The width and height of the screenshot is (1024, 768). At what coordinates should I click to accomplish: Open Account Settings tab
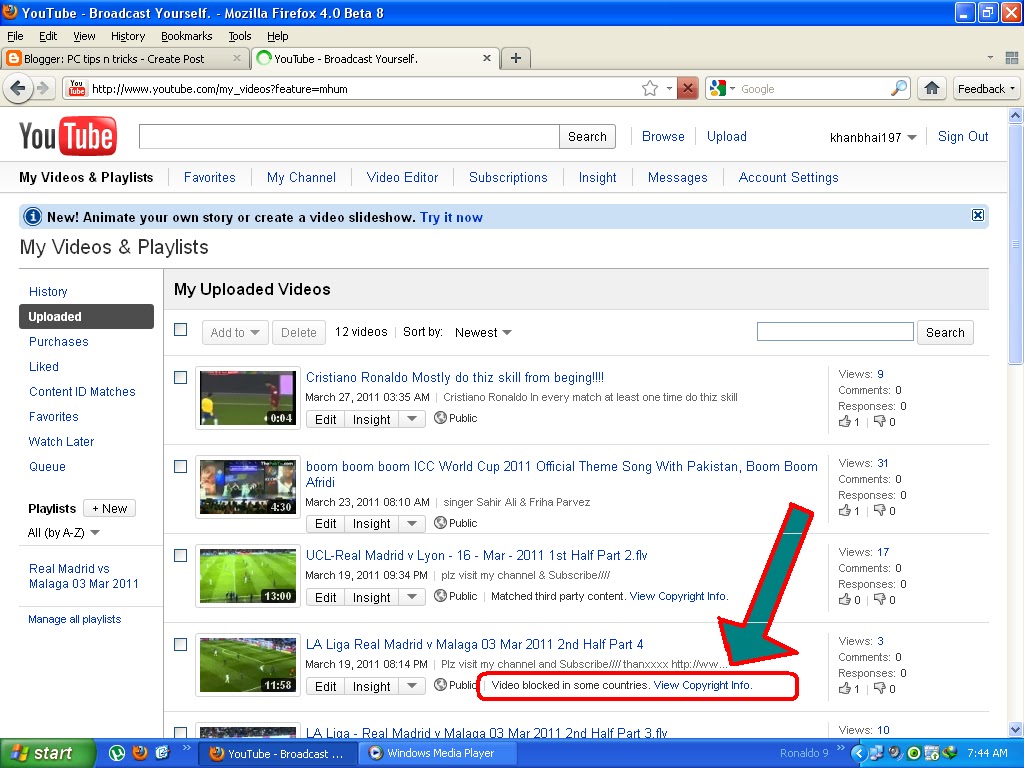(788, 177)
